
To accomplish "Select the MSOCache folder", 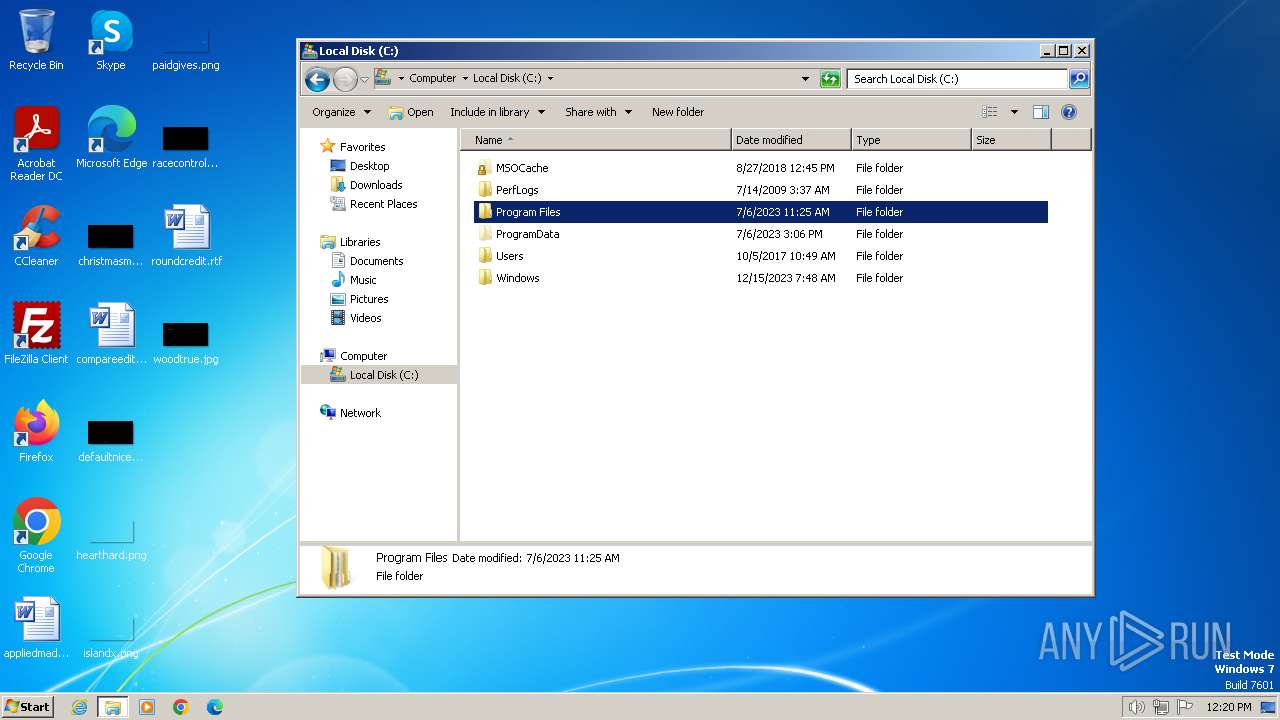I will pos(522,168).
